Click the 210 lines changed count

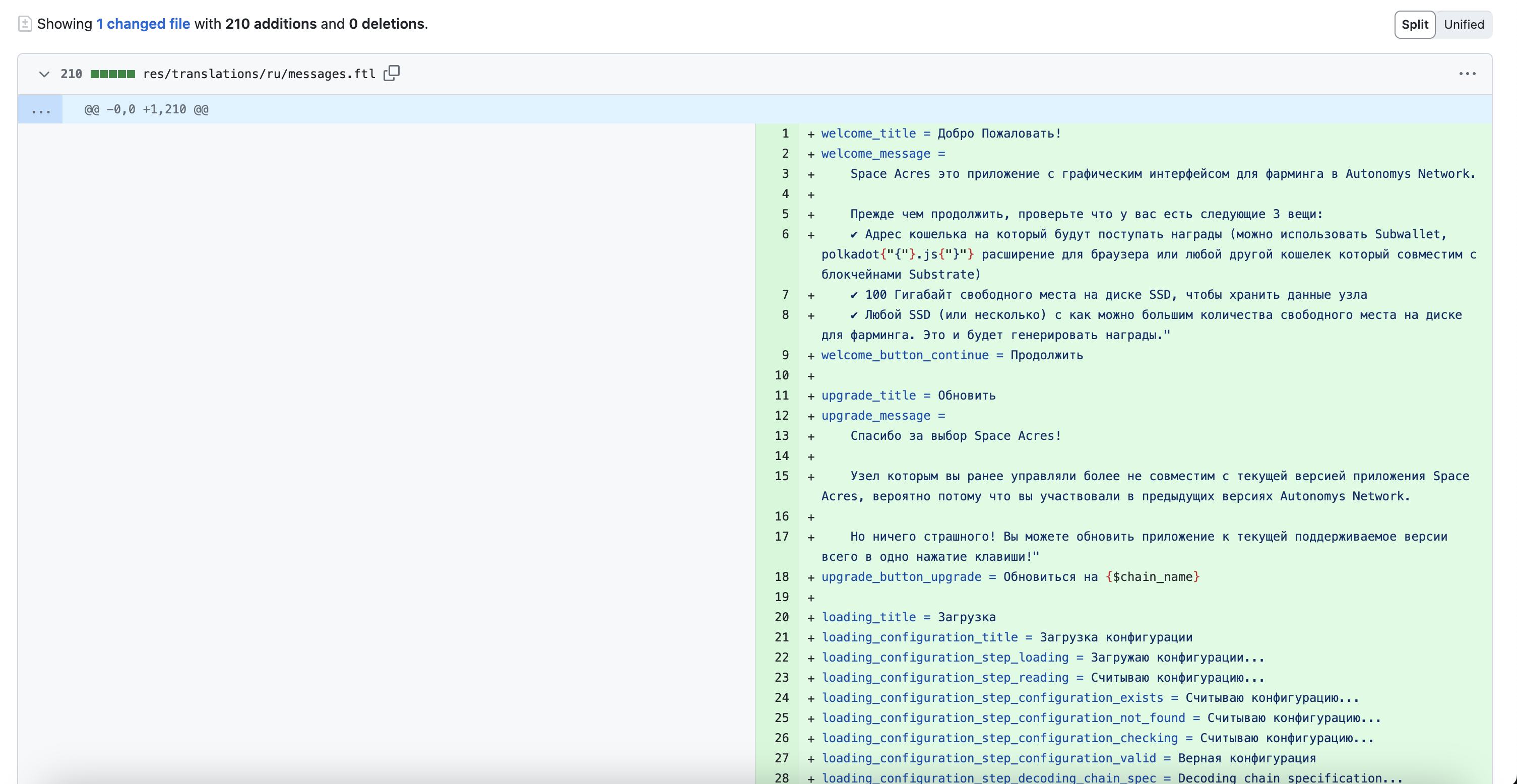coord(71,74)
